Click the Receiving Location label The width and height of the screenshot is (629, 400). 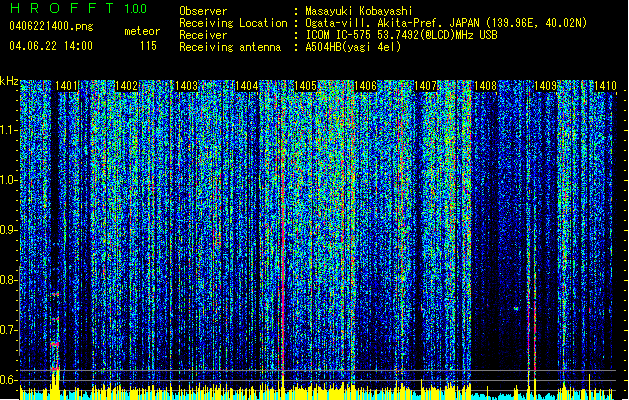point(233,23)
